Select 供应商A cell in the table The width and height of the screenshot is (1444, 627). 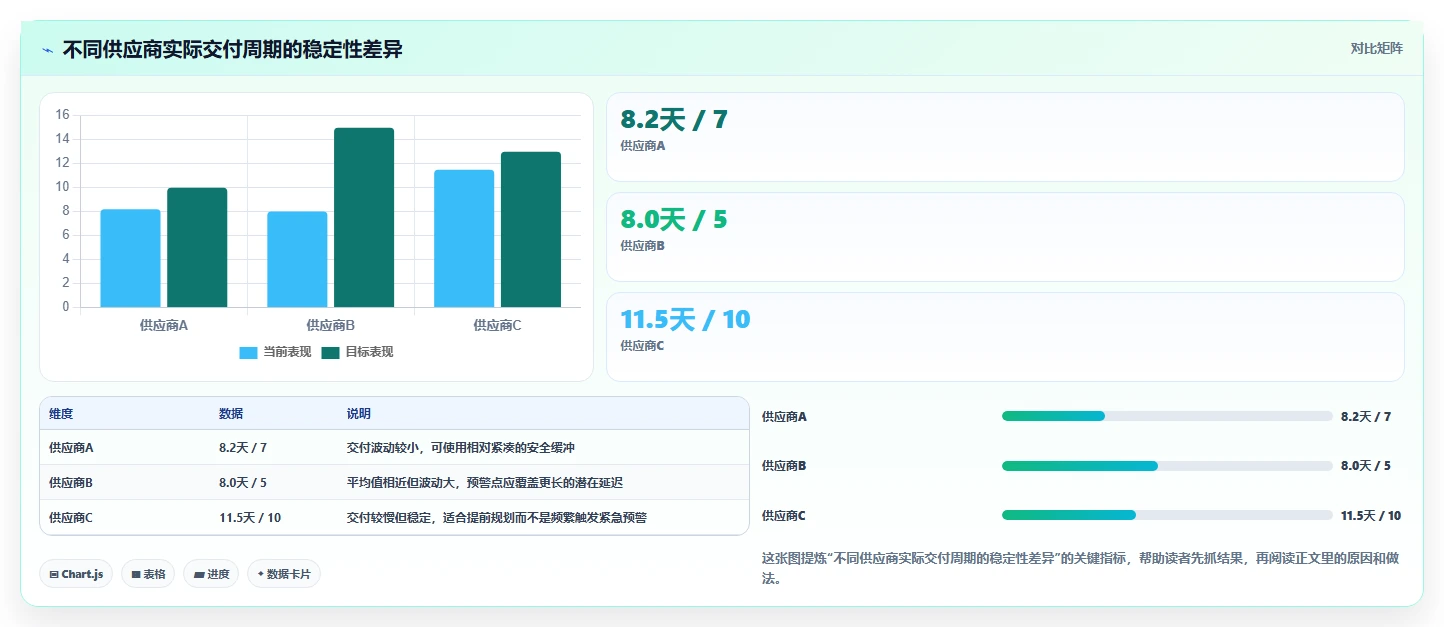(71, 447)
